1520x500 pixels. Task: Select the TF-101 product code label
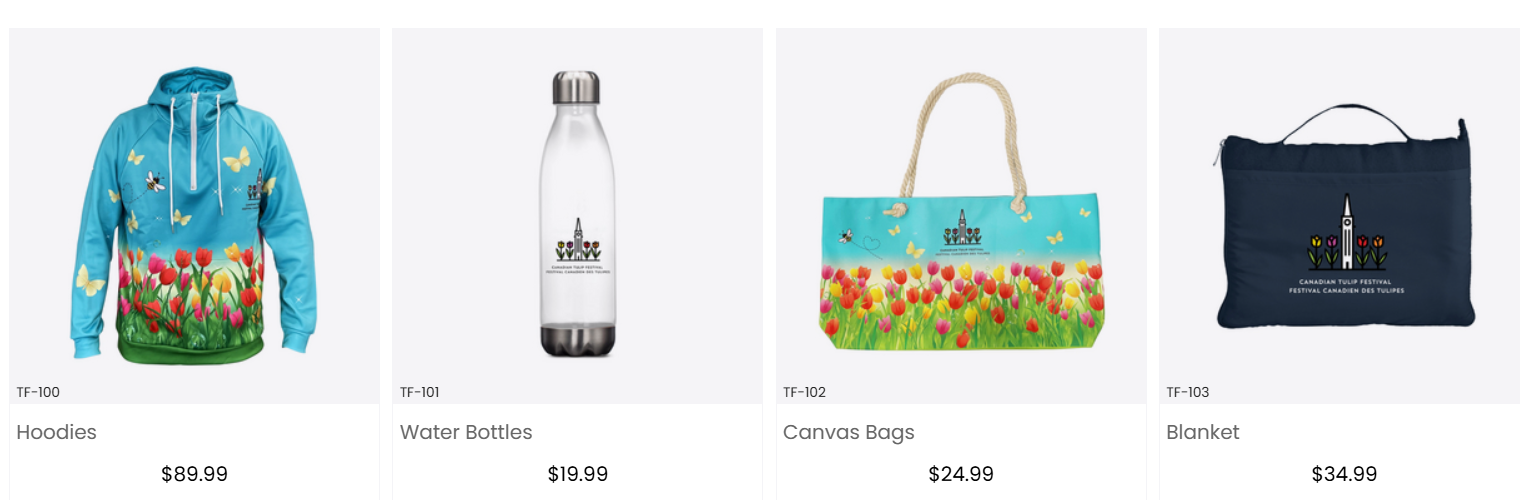420,392
